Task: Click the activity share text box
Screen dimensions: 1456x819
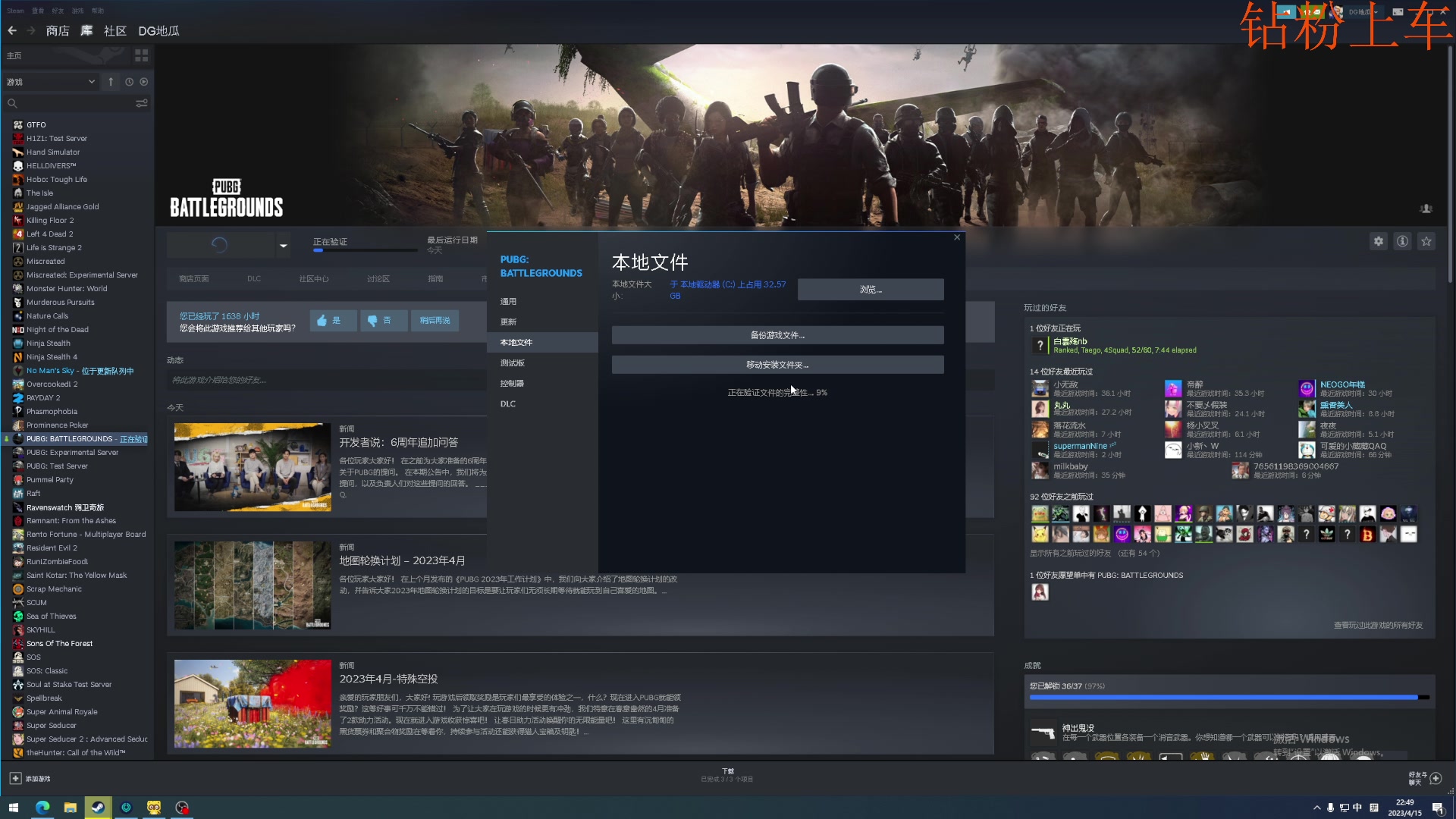Action: pos(326,380)
